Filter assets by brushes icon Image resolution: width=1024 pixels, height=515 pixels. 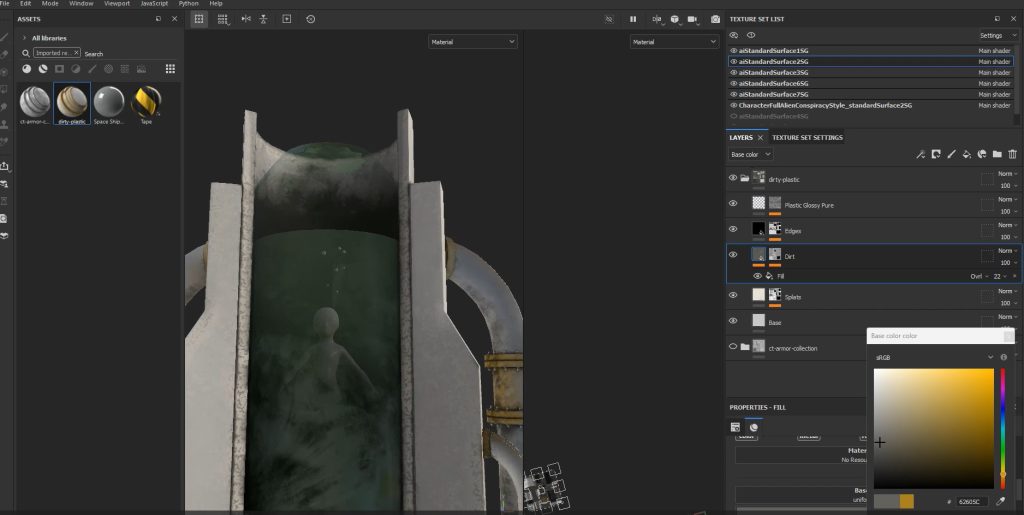pos(92,69)
